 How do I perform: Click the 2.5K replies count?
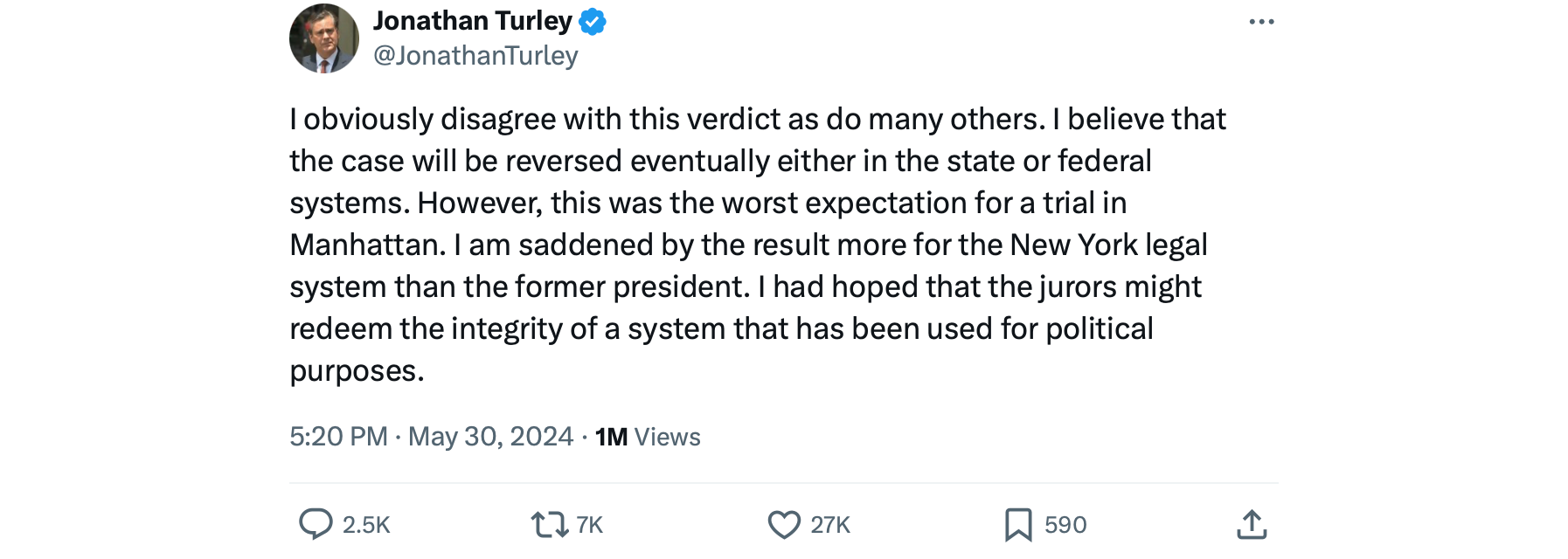[x=366, y=525]
